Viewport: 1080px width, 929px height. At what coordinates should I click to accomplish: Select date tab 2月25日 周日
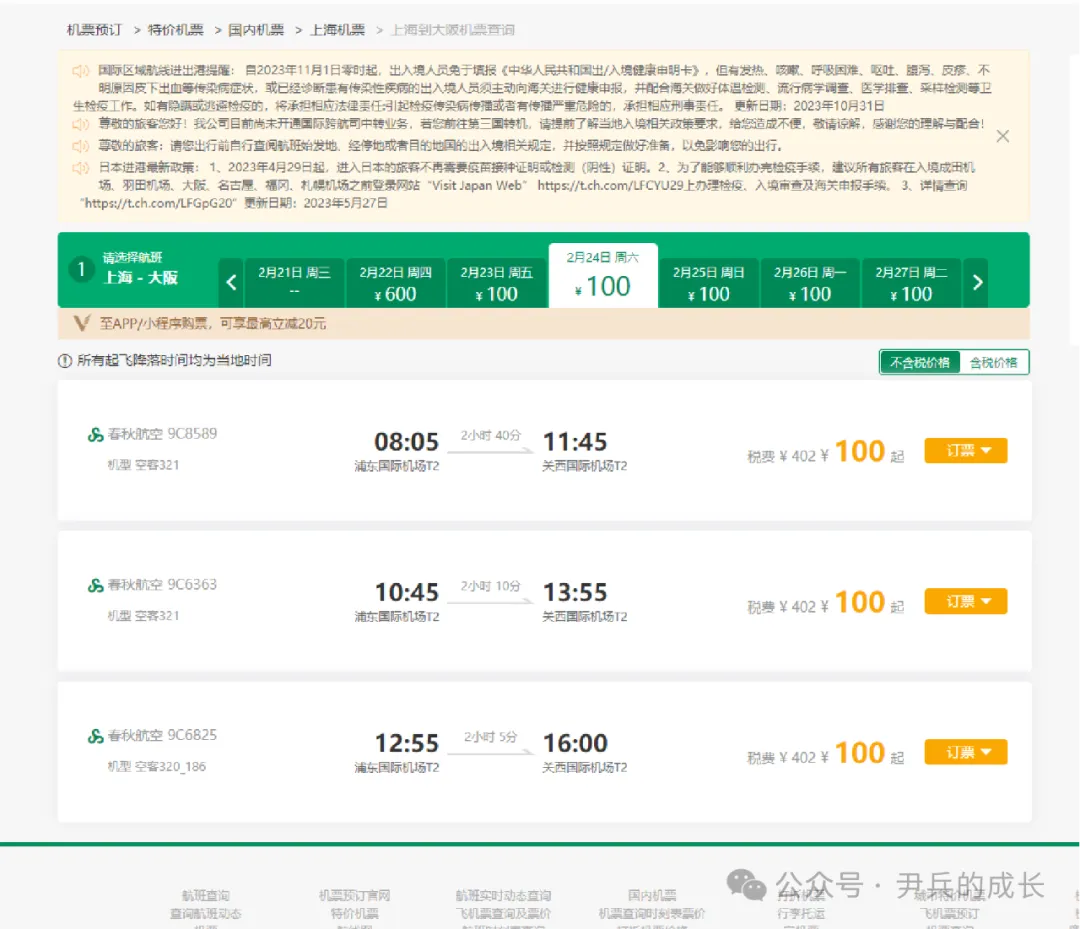tap(709, 282)
